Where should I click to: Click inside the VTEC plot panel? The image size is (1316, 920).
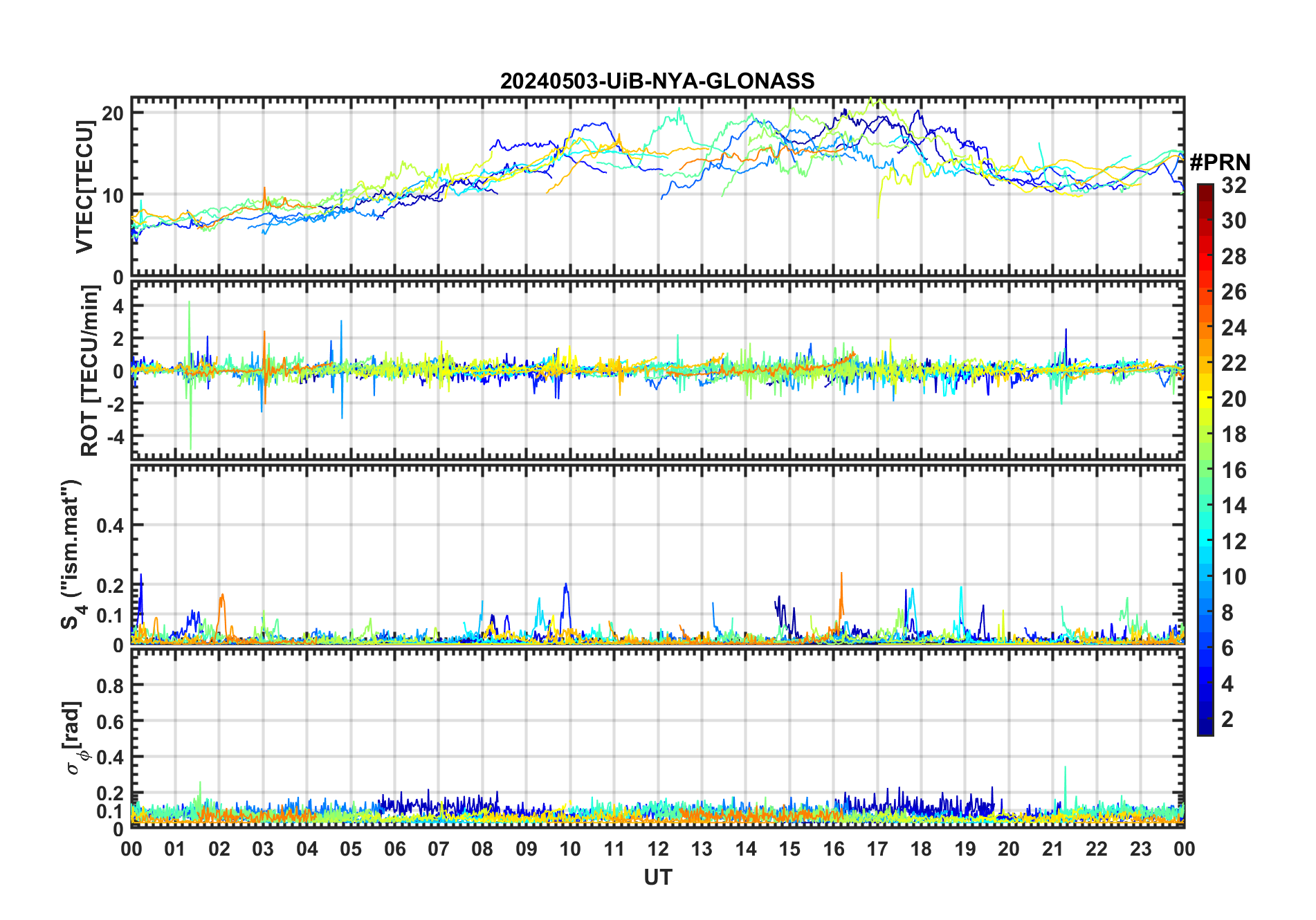click(657, 187)
